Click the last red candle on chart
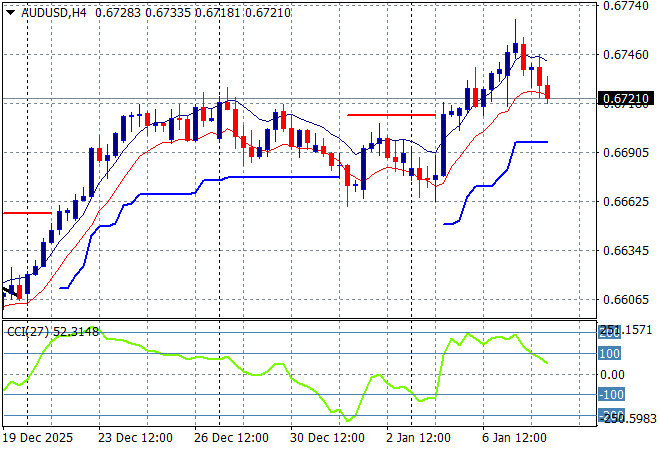660x450 pixels. [547, 92]
